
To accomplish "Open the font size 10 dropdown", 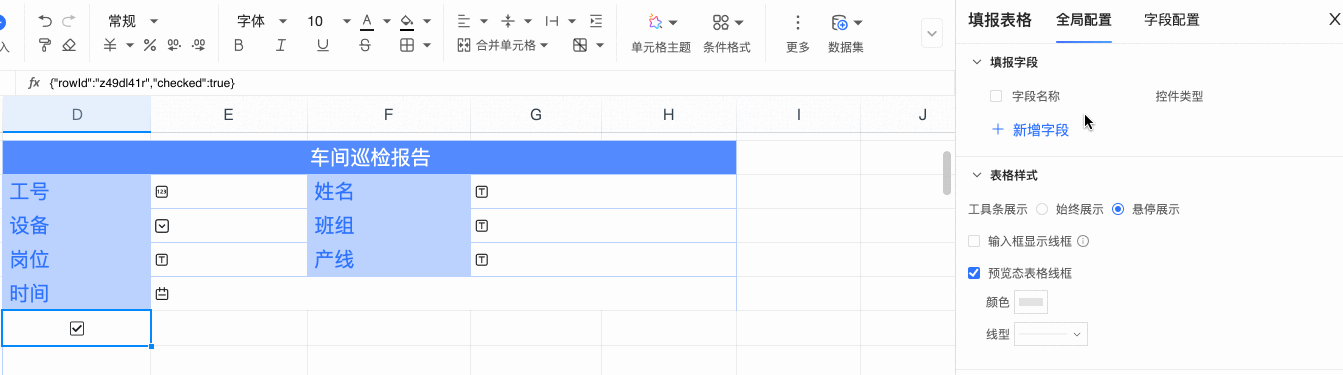I will click(329, 21).
